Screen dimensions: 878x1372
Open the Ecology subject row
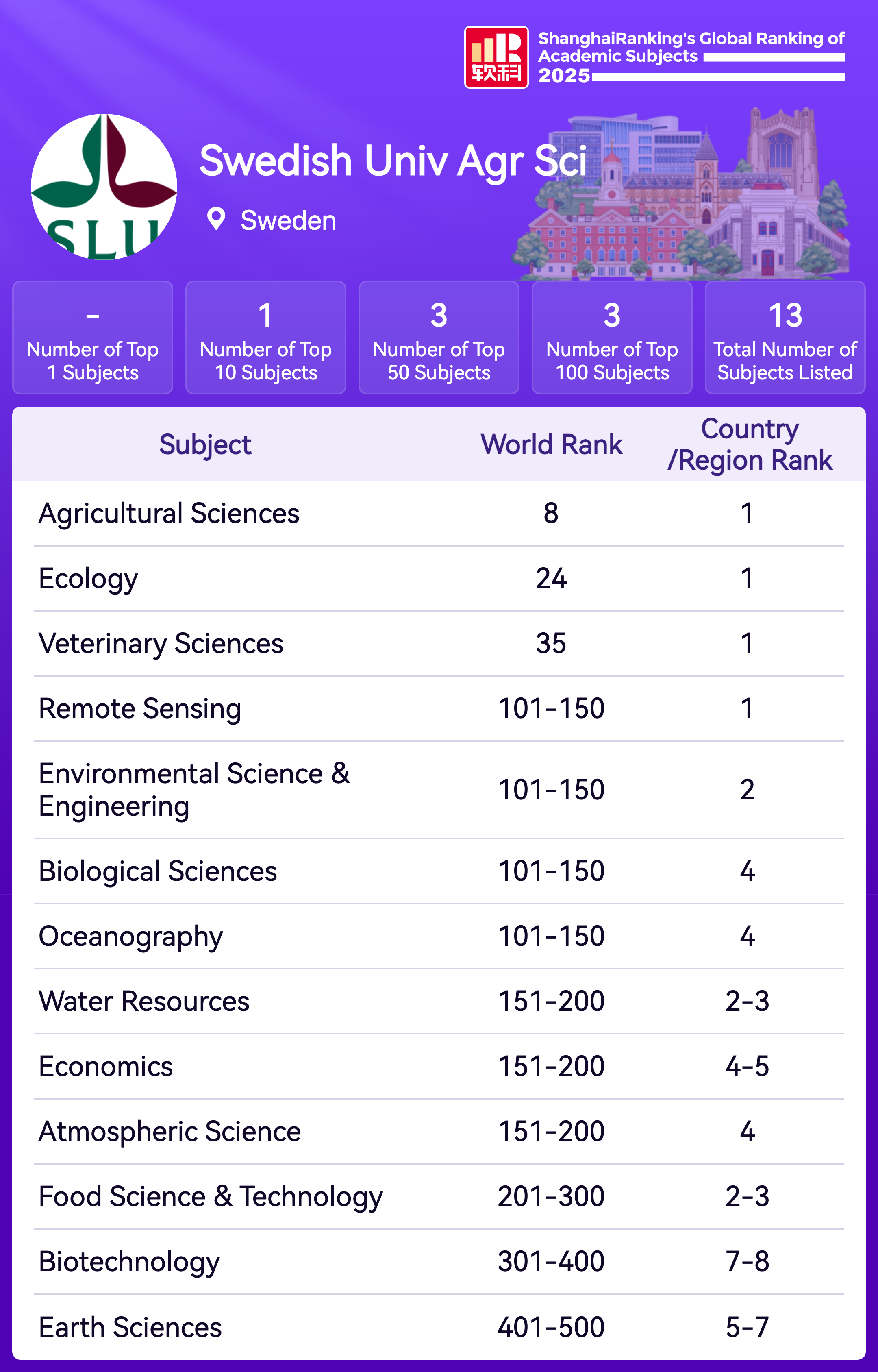(x=88, y=578)
